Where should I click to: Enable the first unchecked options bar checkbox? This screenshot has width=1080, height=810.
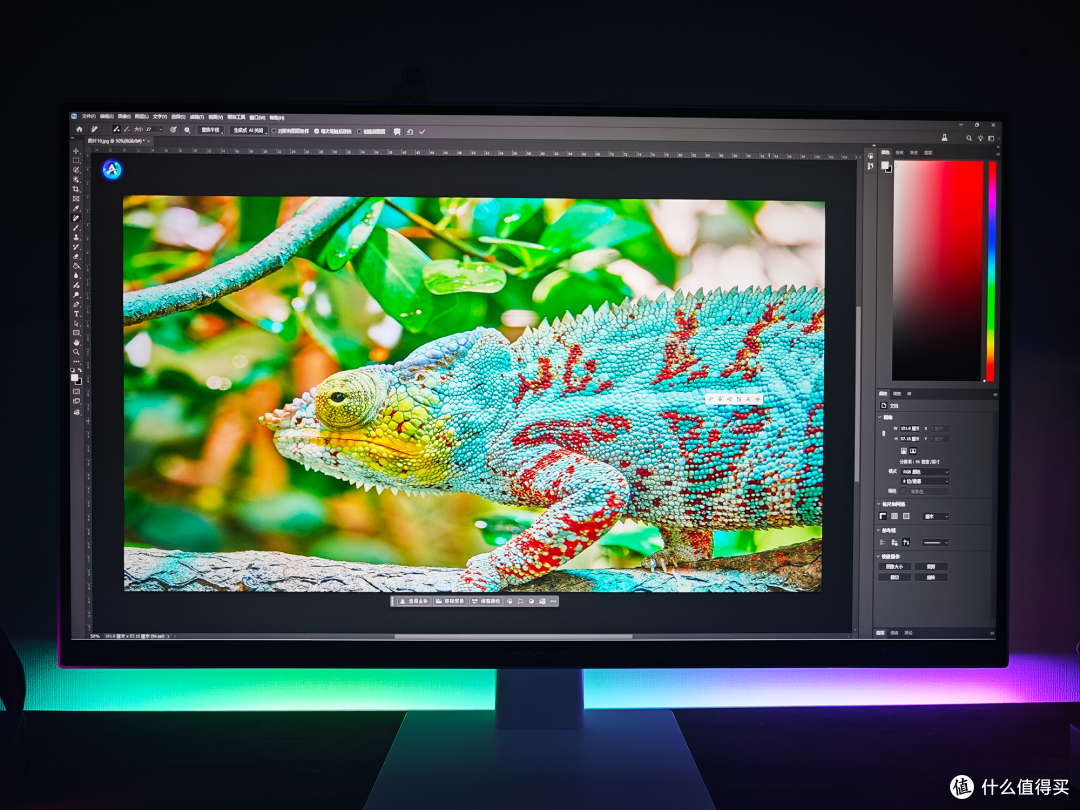(x=274, y=130)
